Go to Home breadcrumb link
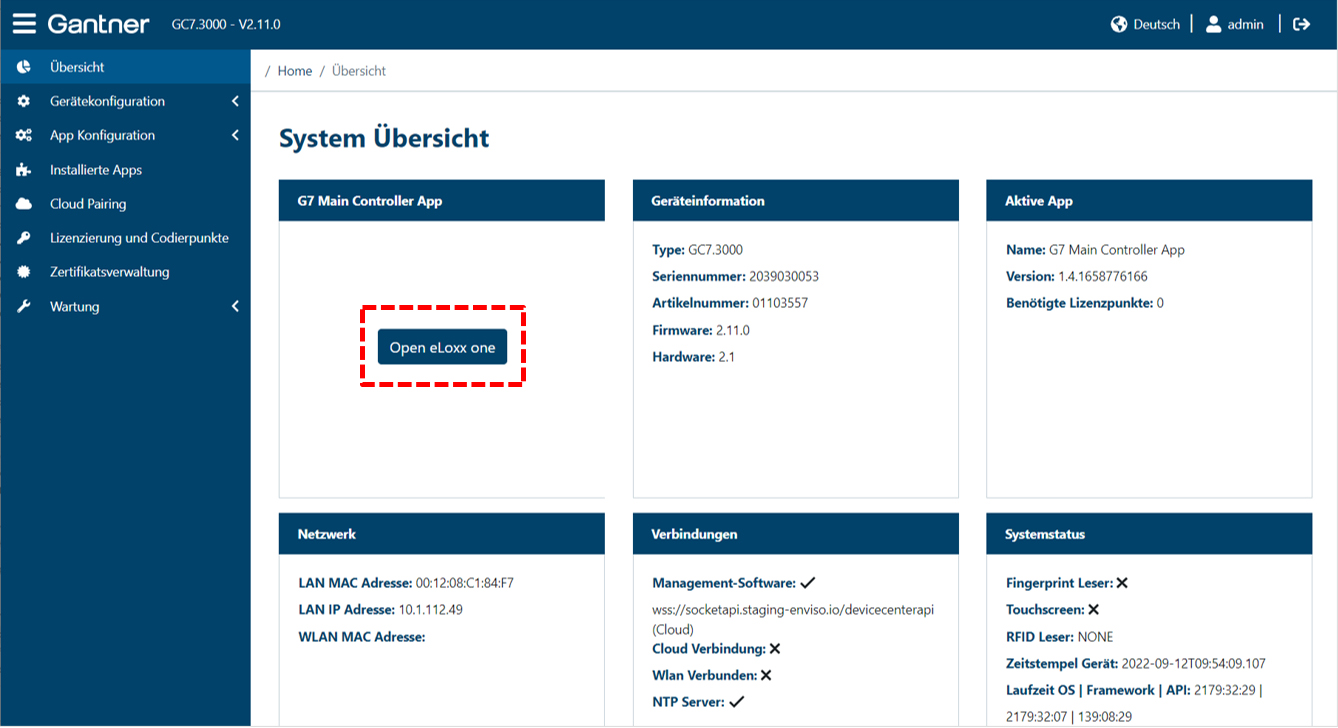 pos(295,71)
